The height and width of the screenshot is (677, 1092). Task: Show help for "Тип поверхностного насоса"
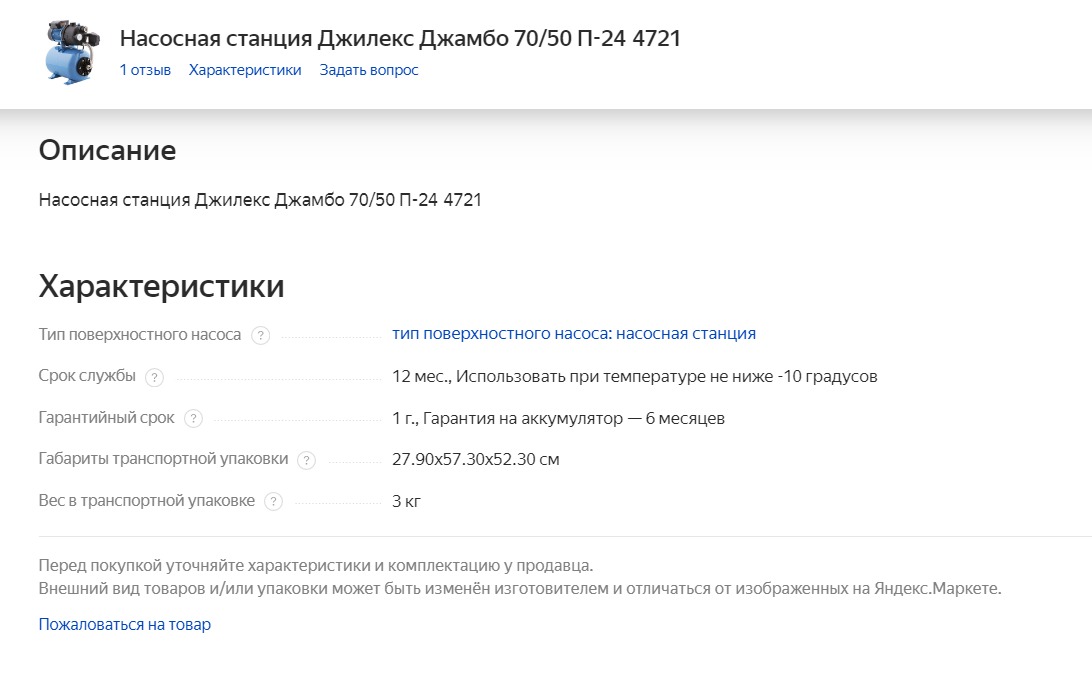(260, 336)
